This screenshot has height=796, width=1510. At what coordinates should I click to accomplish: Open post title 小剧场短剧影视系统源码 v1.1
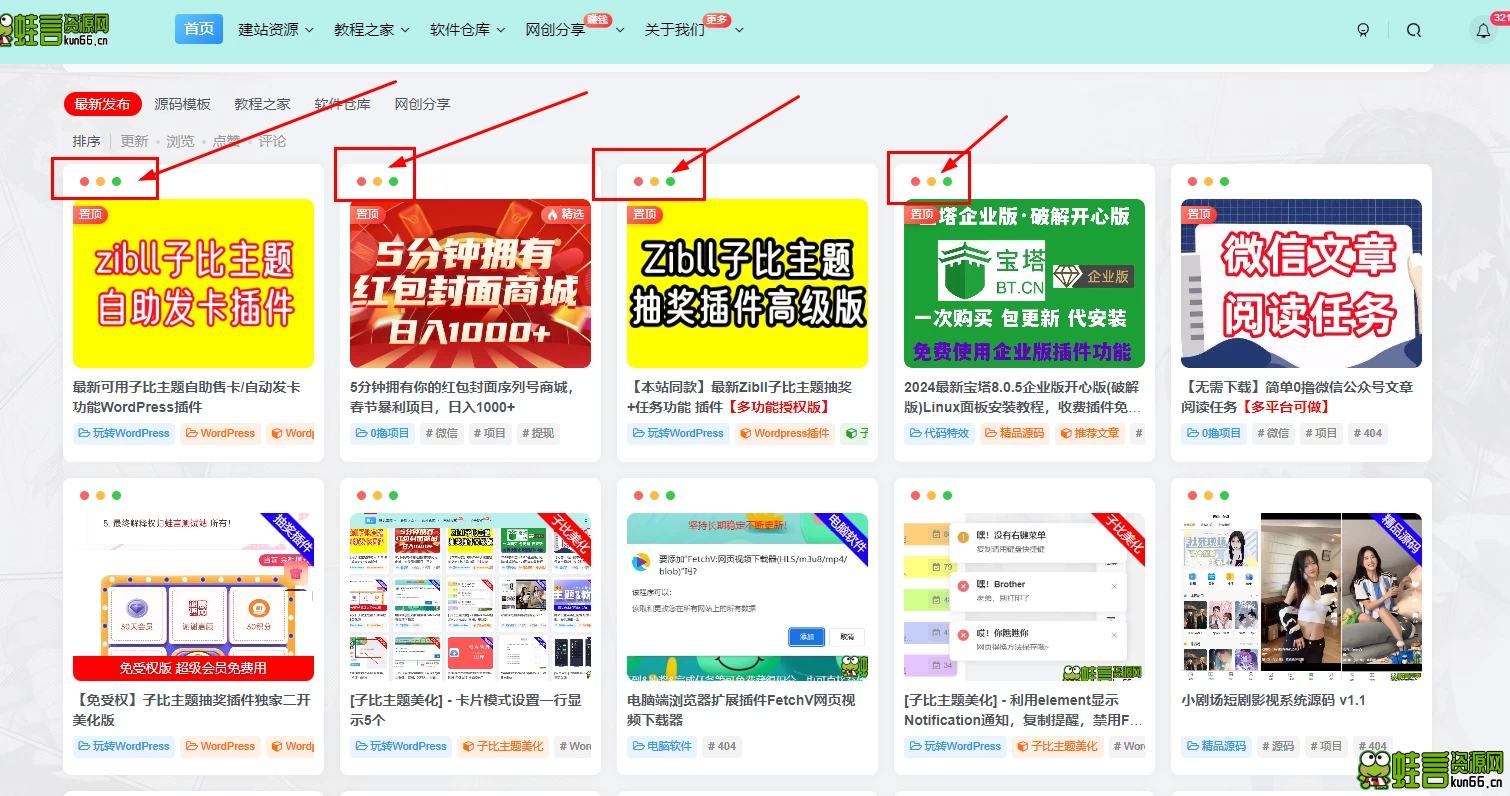tap(1273, 700)
